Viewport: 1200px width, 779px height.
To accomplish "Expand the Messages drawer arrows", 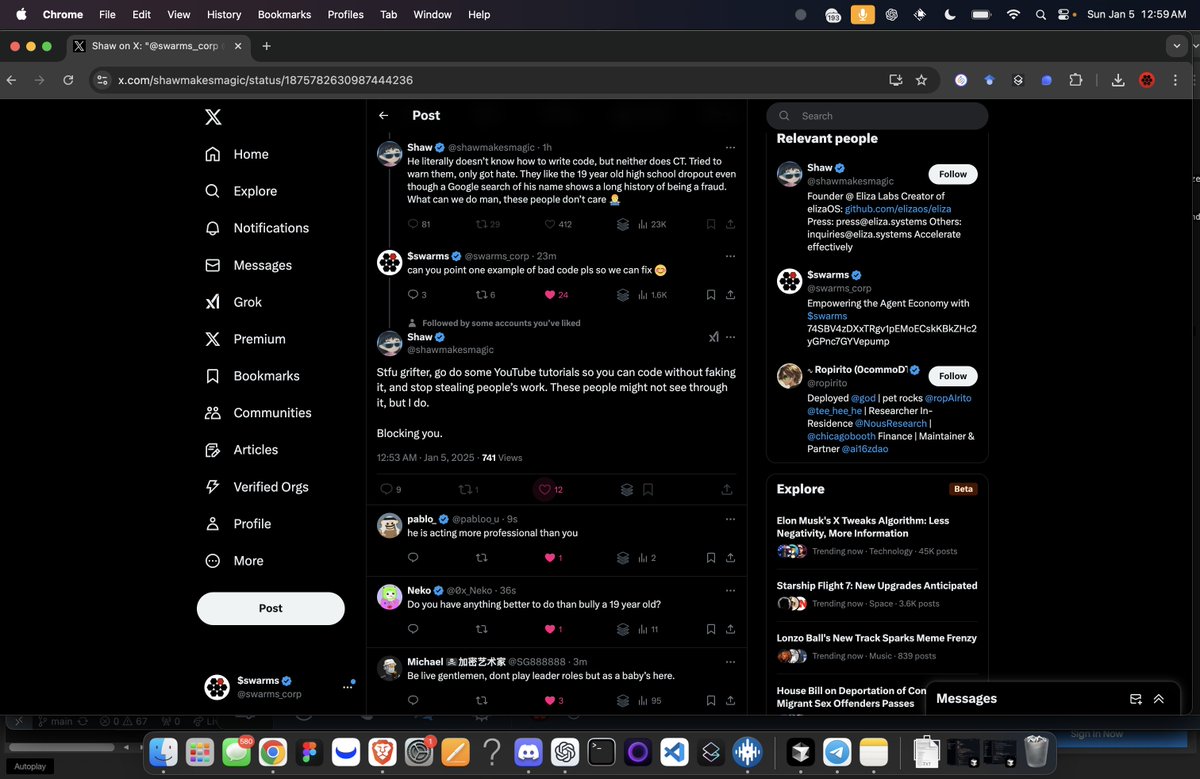I will click(1159, 699).
